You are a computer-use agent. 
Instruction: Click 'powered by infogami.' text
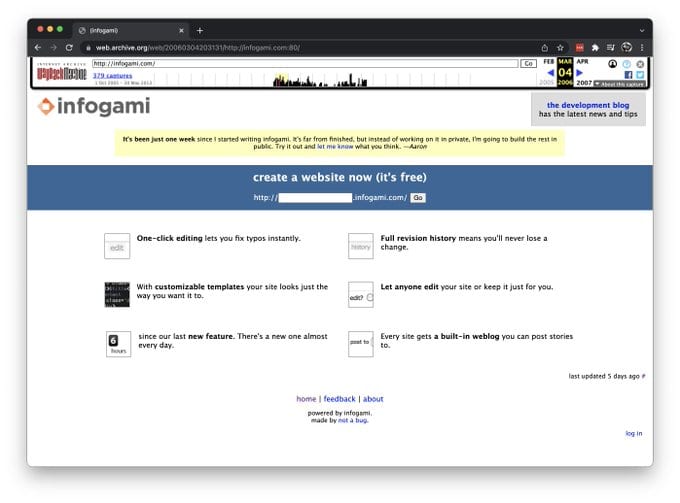[340, 413]
